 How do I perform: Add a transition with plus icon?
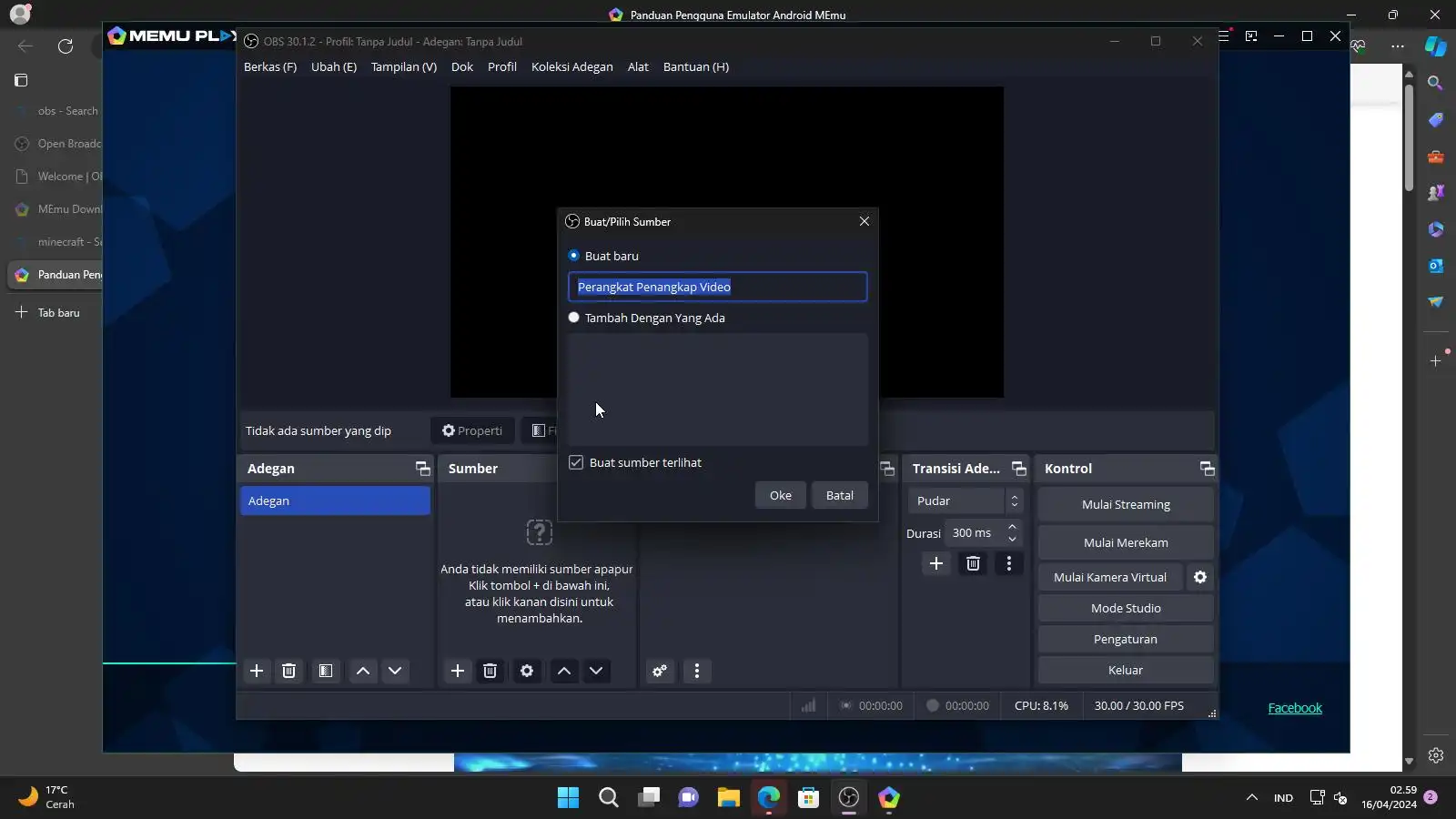coord(936,563)
